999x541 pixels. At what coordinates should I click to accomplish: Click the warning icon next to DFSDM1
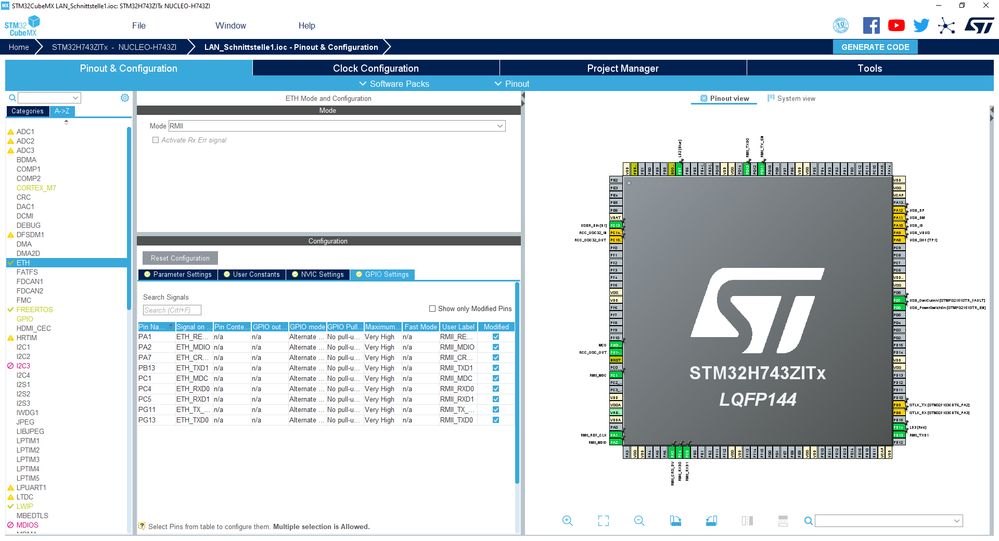10,235
